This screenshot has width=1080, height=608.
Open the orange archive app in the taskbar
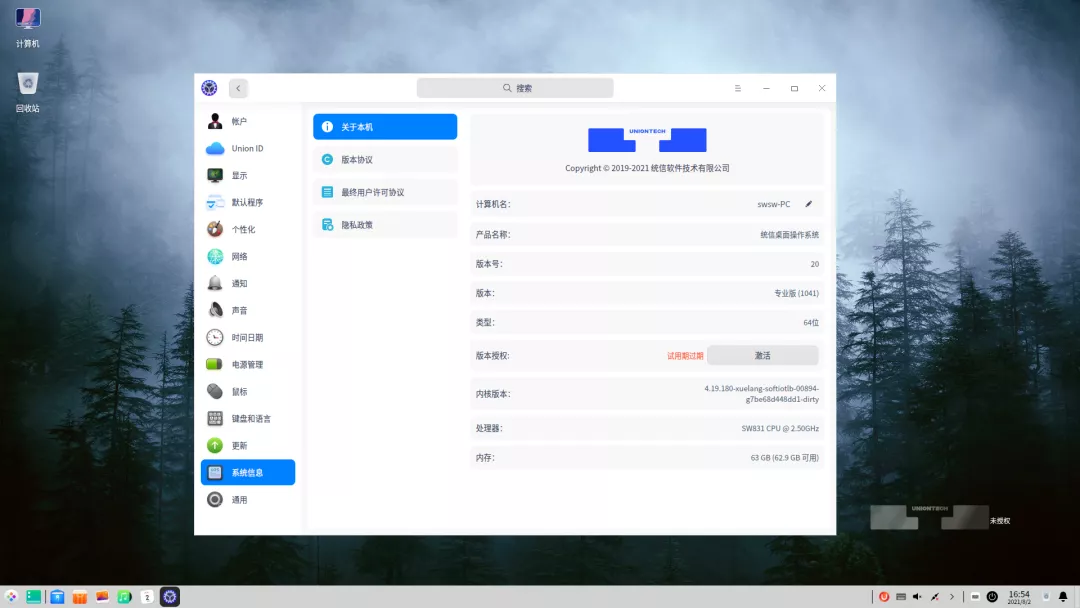click(79, 597)
